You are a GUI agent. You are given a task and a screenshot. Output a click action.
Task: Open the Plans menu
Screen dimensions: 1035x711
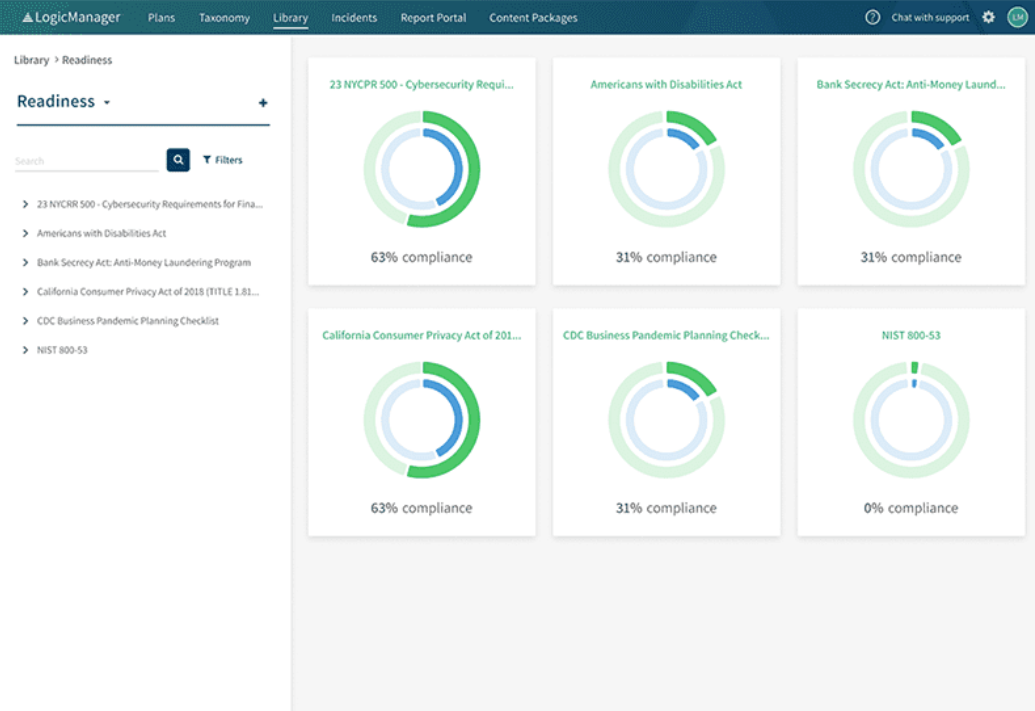161,18
